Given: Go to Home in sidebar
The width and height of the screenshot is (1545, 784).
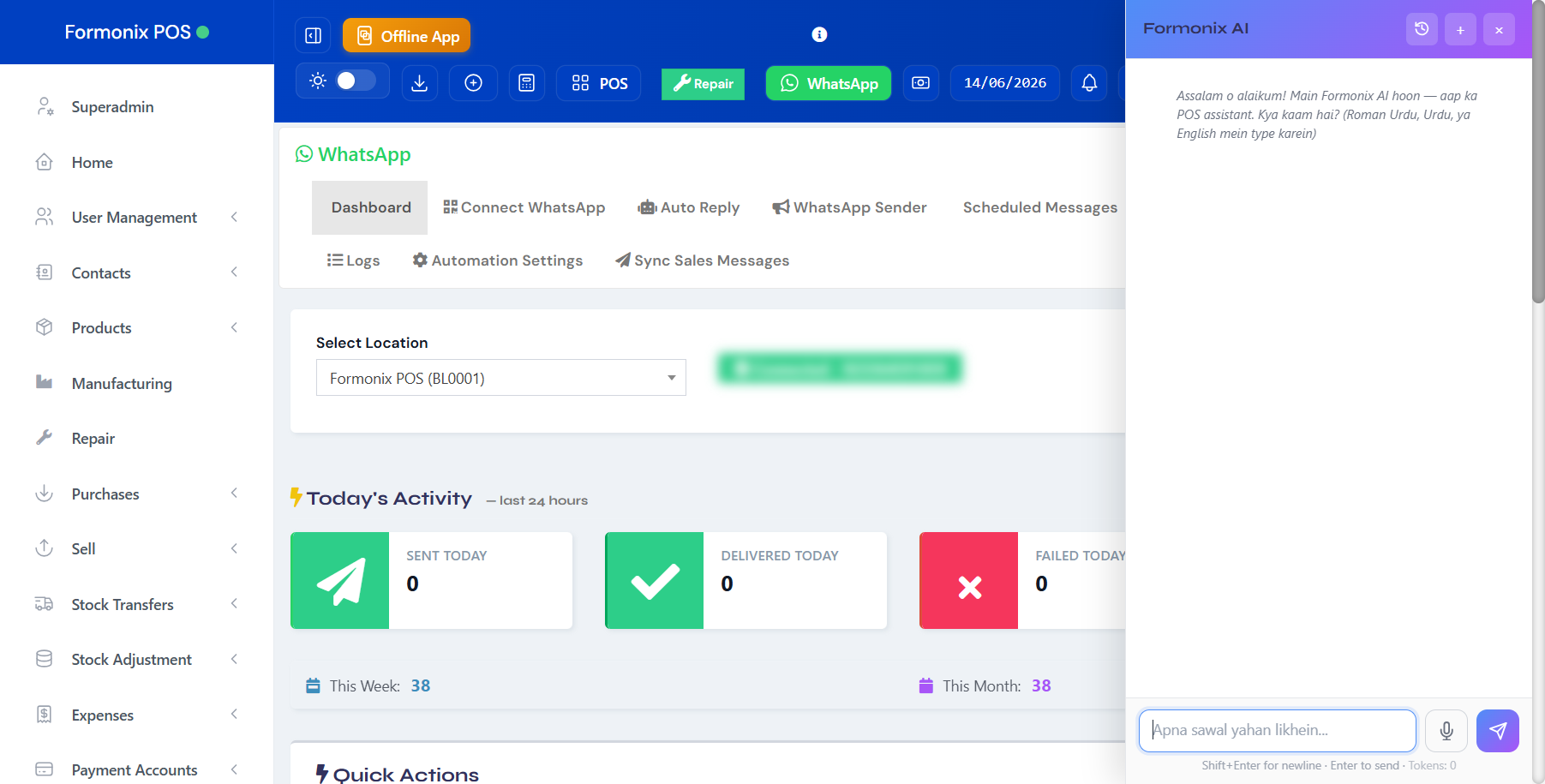Looking at the screenshot, I should coord(92,163).
